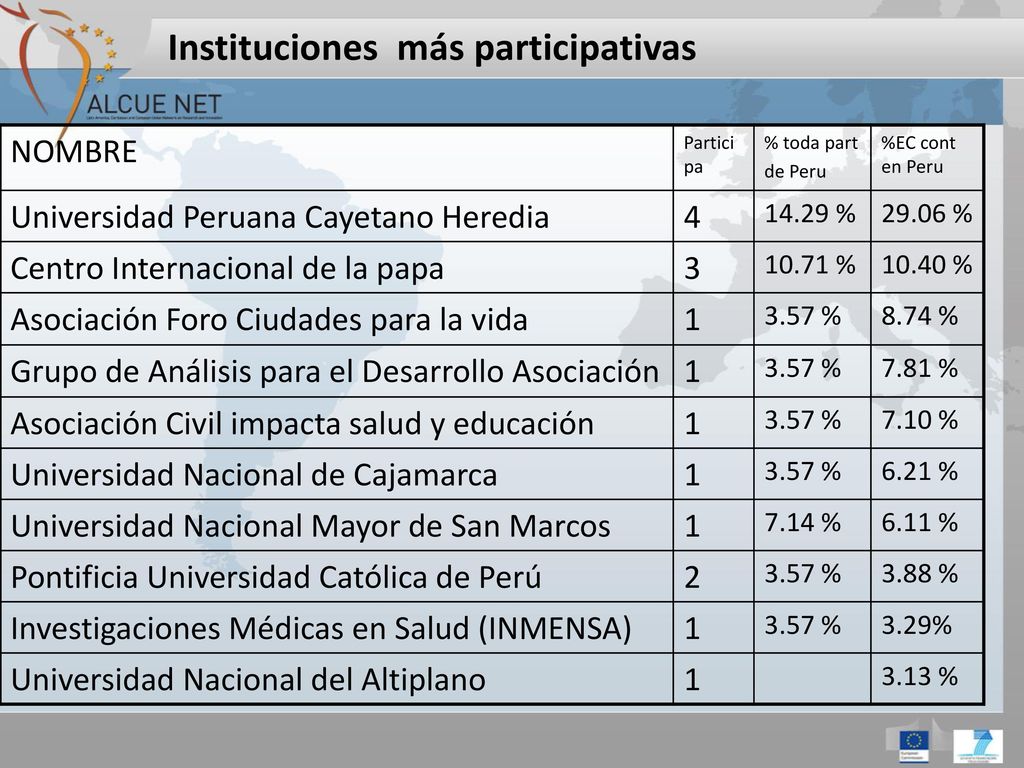Screen dimensions: 1024x768
Task: Click the empty percentage cell for Altiplano
Action: tap(812, 679)
